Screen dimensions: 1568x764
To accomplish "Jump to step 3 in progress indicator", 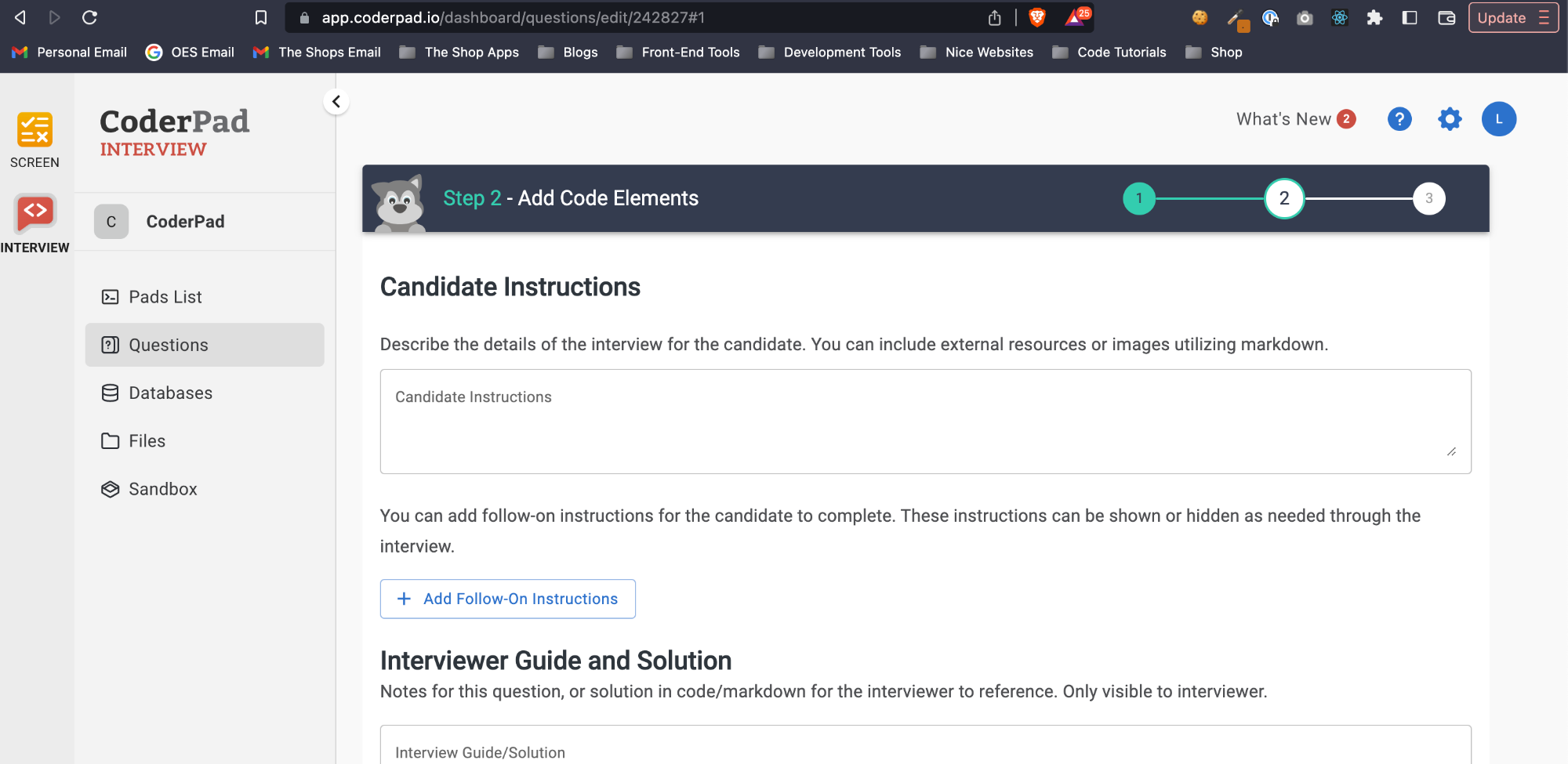I will coord(1428,198).
